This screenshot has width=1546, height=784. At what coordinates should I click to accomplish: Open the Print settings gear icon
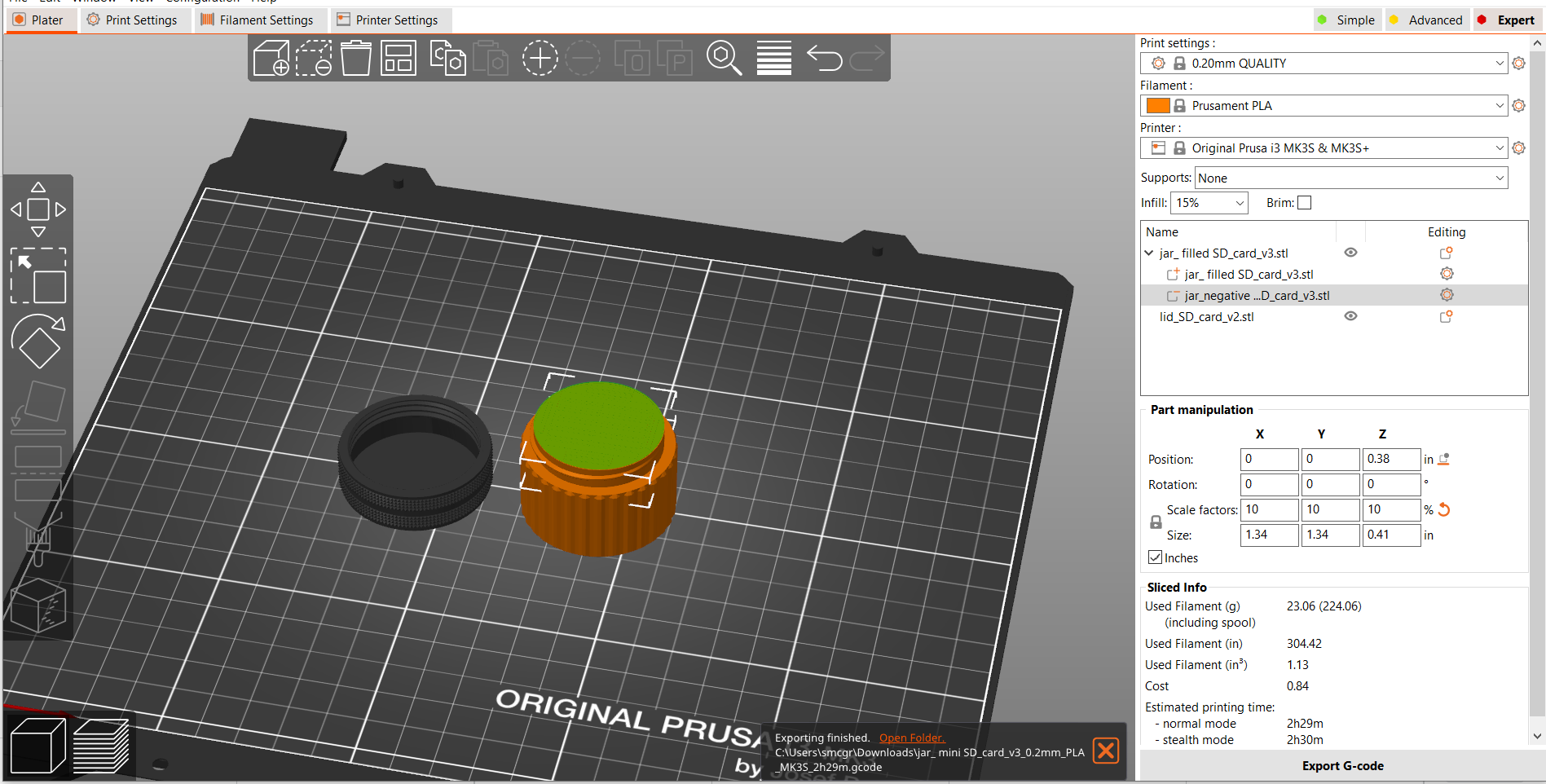(1517, 63)
